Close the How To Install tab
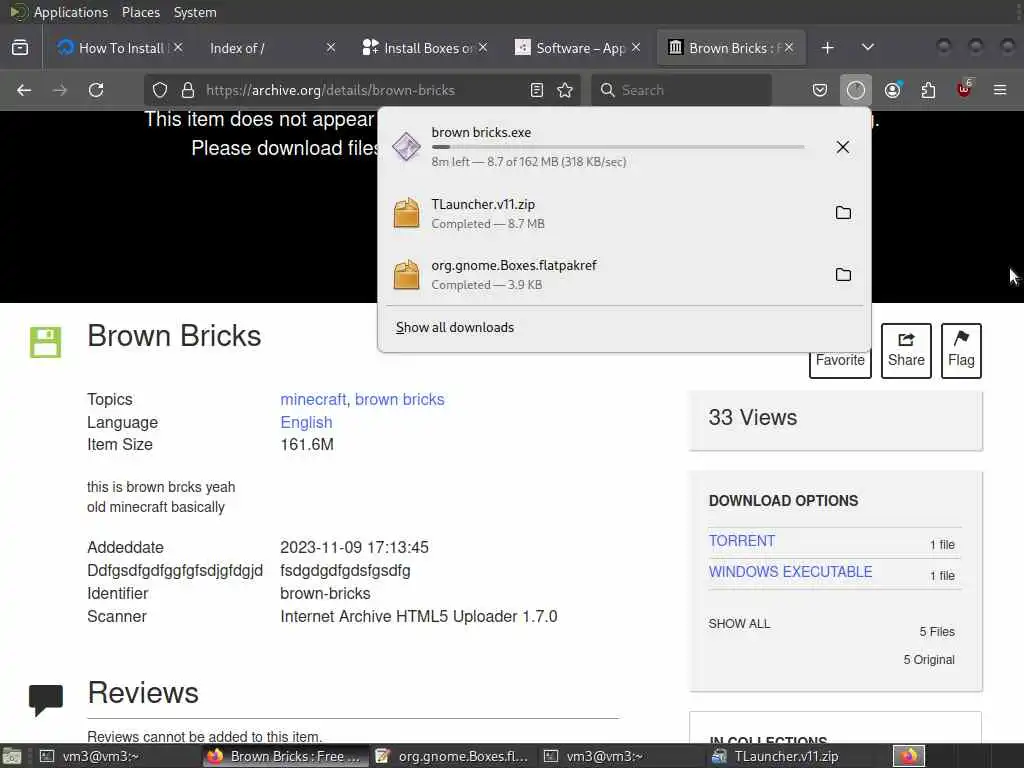Image resolution: width=1024 pixels, height=768 pixels. pyautogui.click(x=178, y=47)
